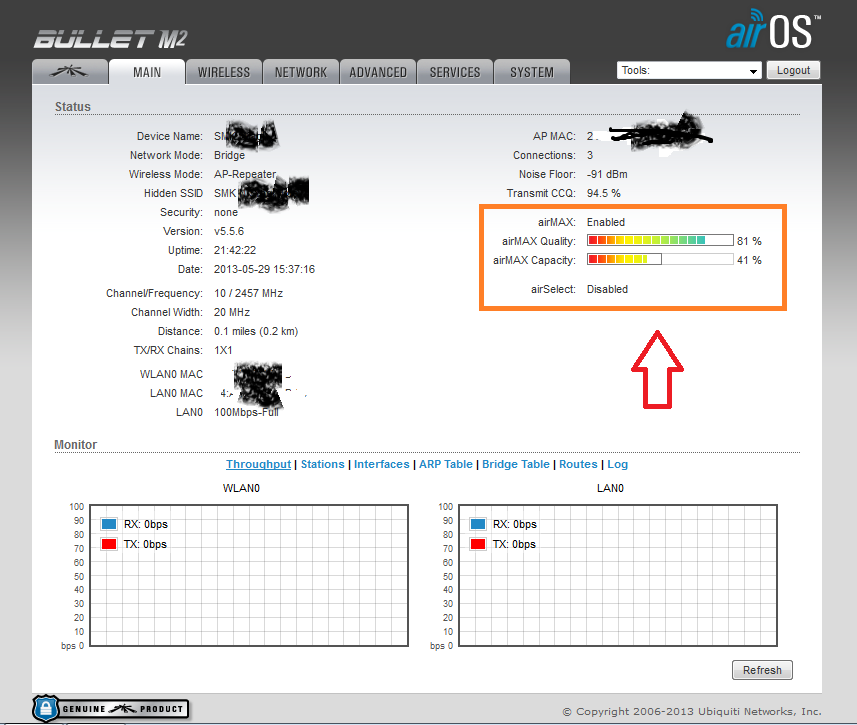Click the Transmit CCQ value 94.5 %
The width and height of the screenshot is (857, 725).
[x=604, y=194]
